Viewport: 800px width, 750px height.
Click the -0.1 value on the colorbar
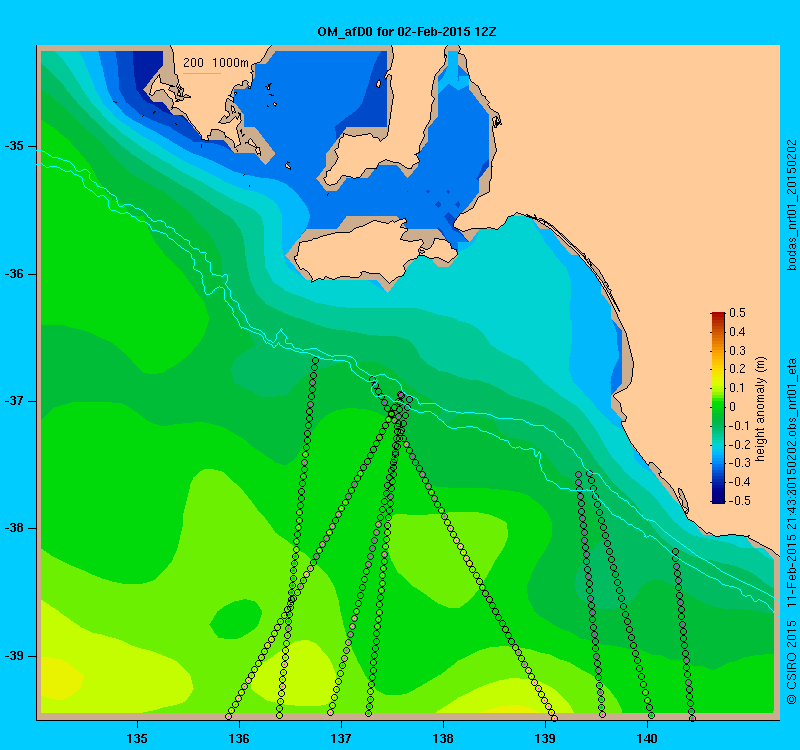click(738, 426)
